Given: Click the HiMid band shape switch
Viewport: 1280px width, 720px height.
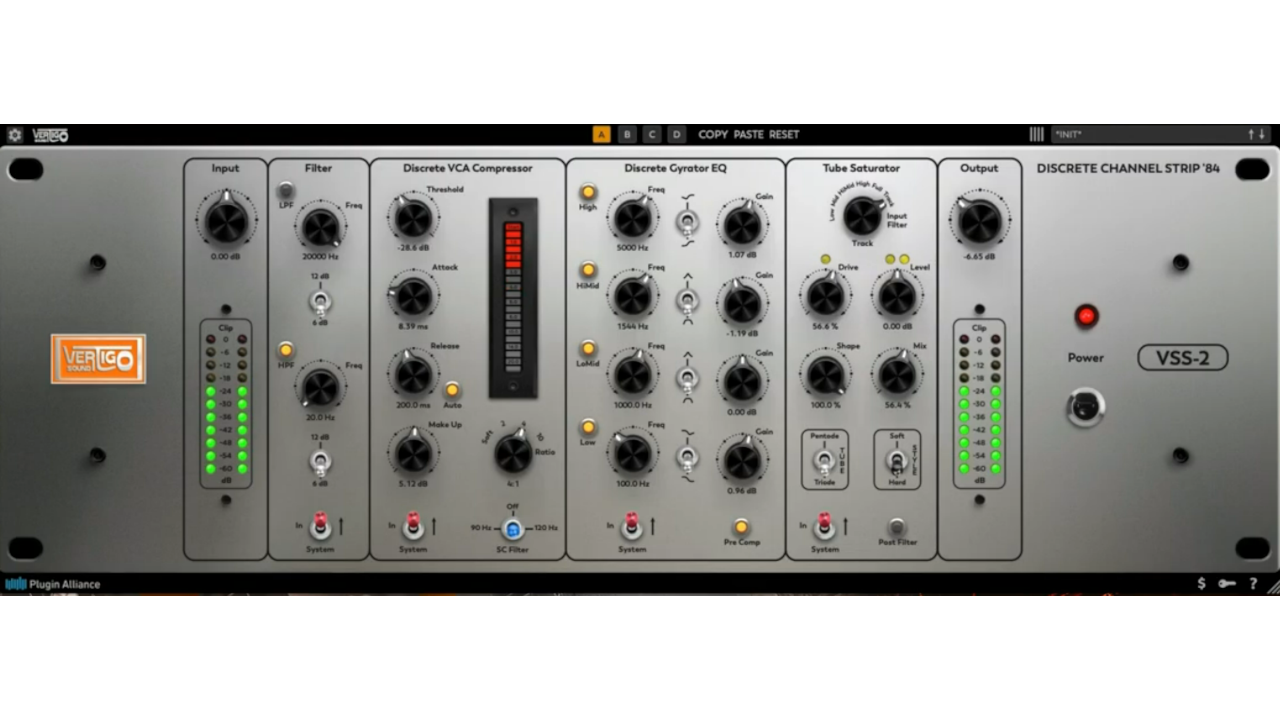Looking at the screenshot, I should coord(687,299).
